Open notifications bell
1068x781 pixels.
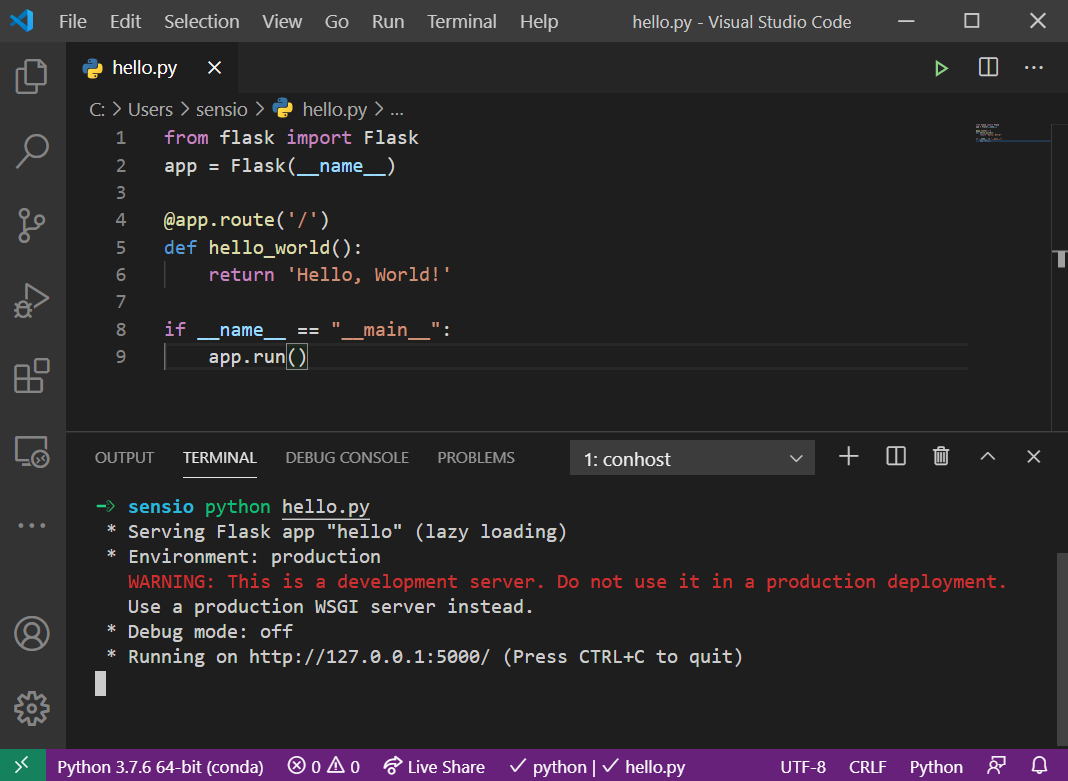pyautogui.click(x=1039, y=766)
